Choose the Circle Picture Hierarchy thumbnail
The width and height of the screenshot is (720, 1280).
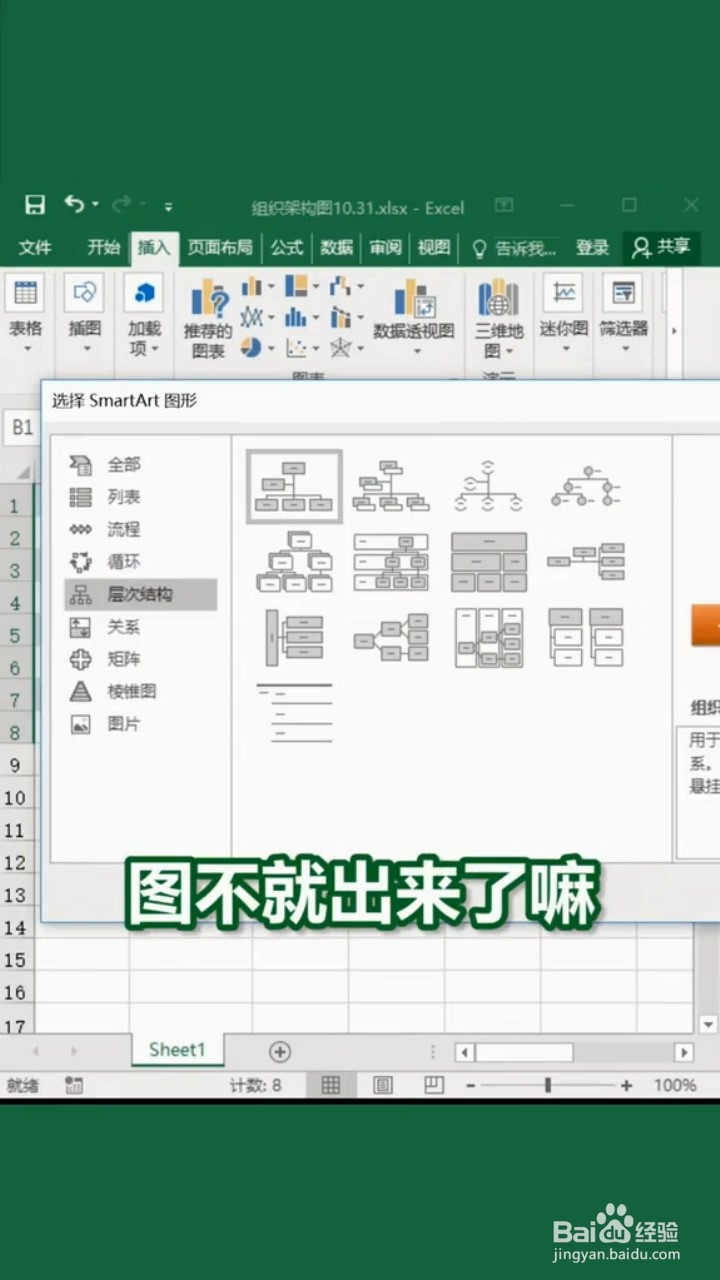(x=586, y=486)
